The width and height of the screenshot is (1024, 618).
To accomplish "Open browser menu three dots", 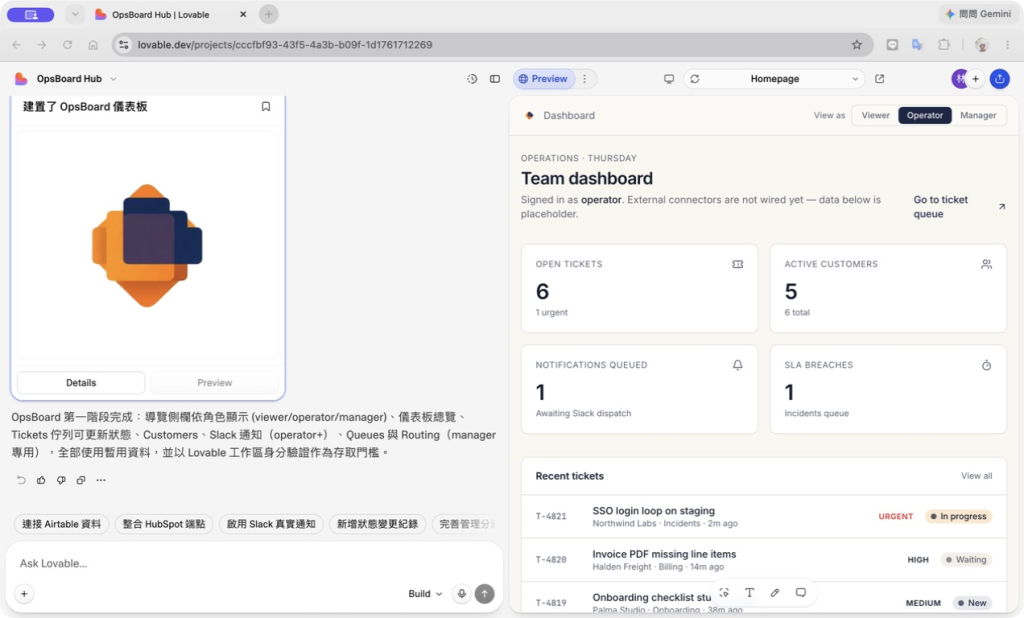I will [1008, 44].
